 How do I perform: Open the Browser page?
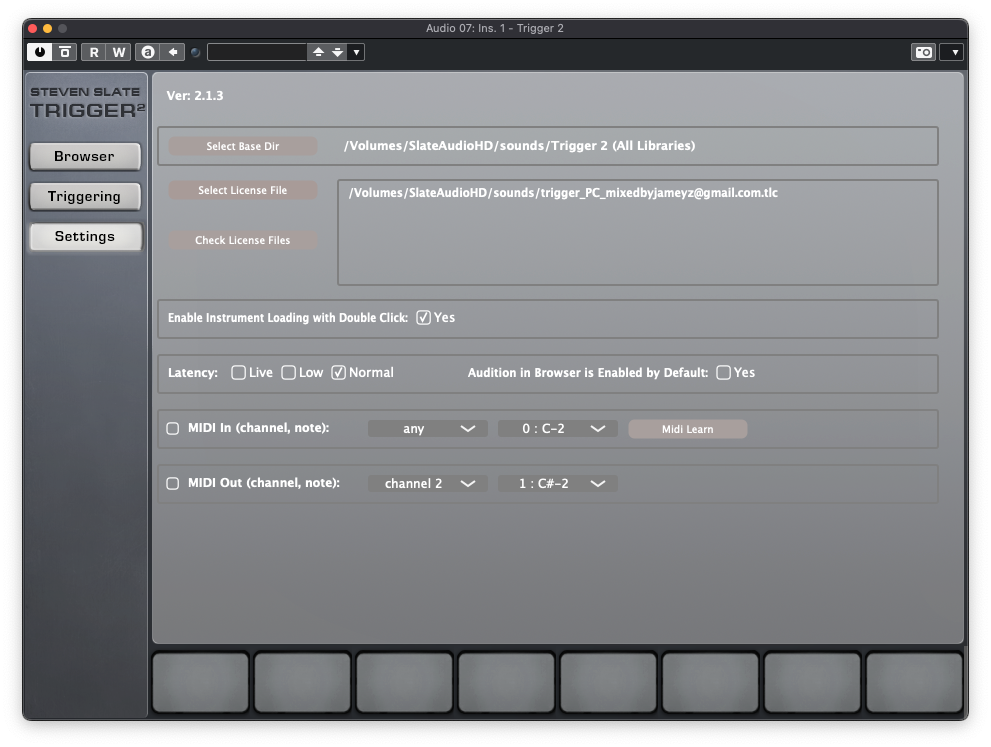85,156
